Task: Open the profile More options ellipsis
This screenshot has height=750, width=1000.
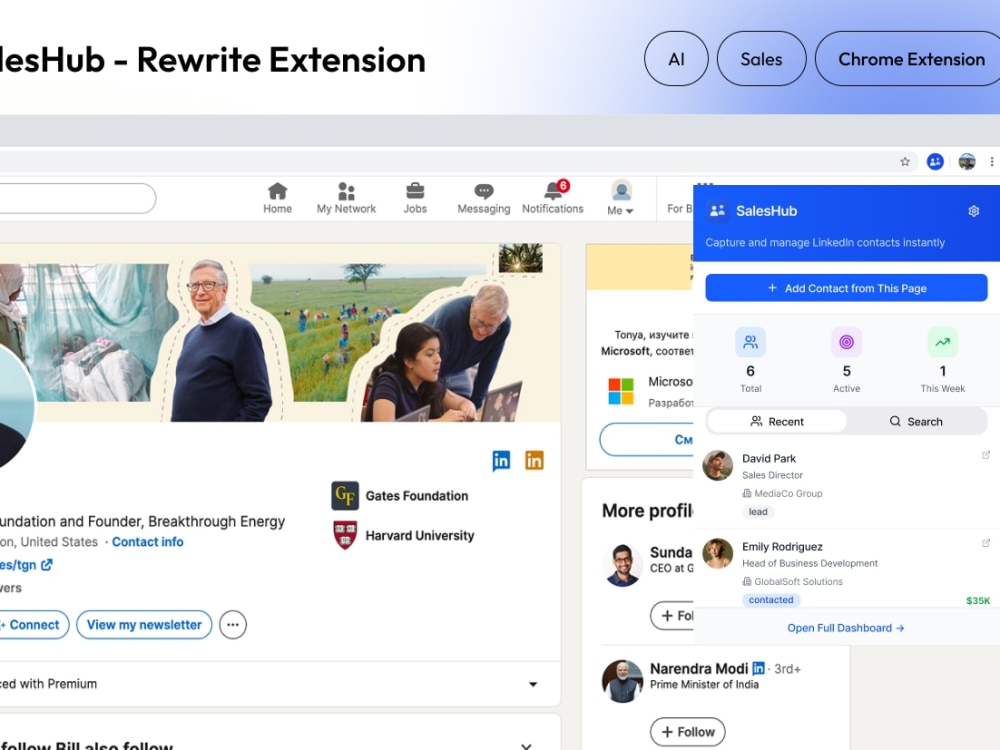Action: tap(233, 625)
